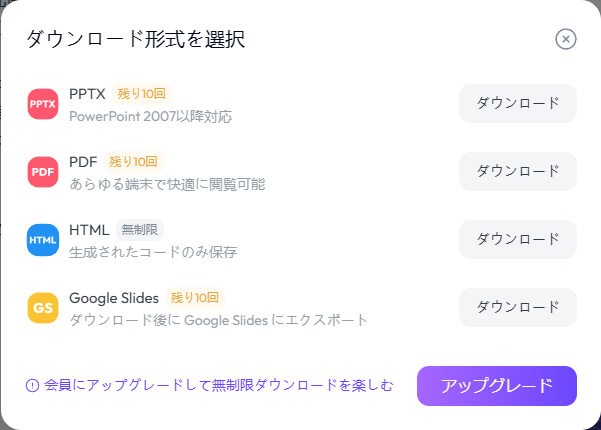Click the 残り10回 badge beside Google Slides
601x430 pixels.
pos(194,298)
